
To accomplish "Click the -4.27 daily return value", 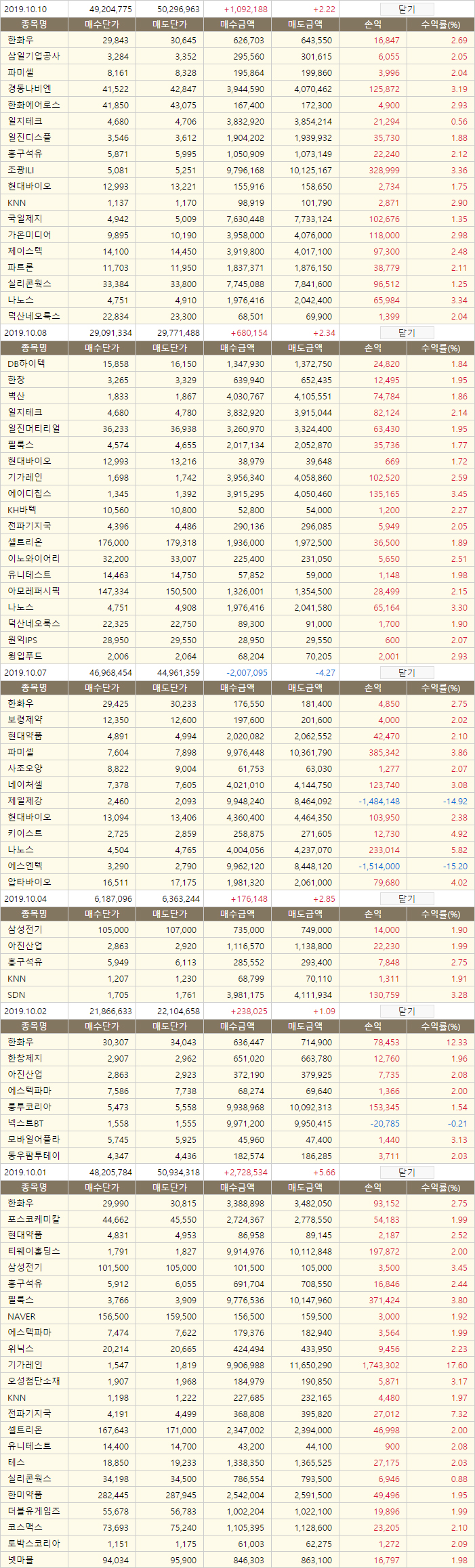I will coord(325,673).
